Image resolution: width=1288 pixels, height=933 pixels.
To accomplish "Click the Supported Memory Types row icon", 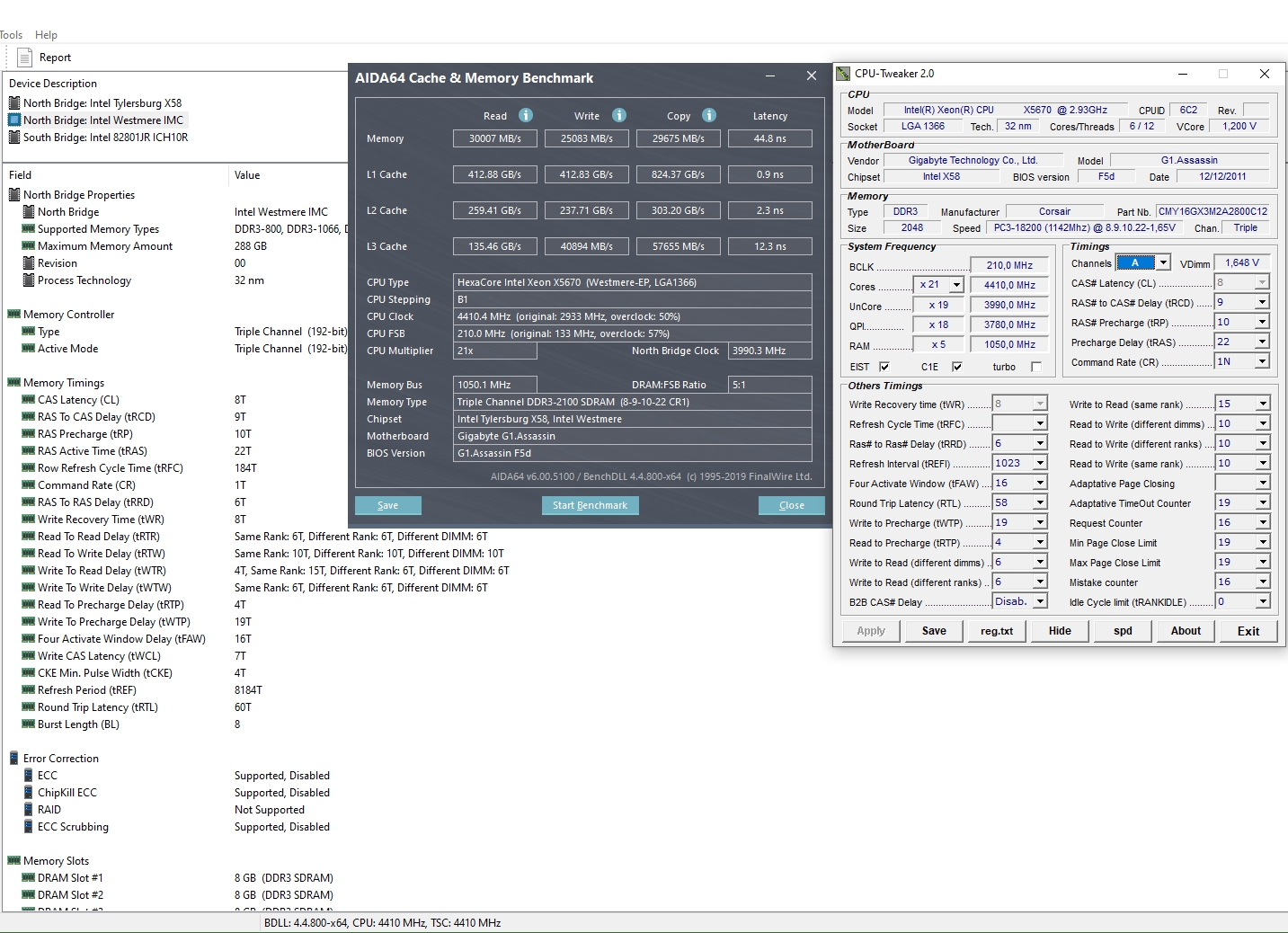I will (29, 229).
